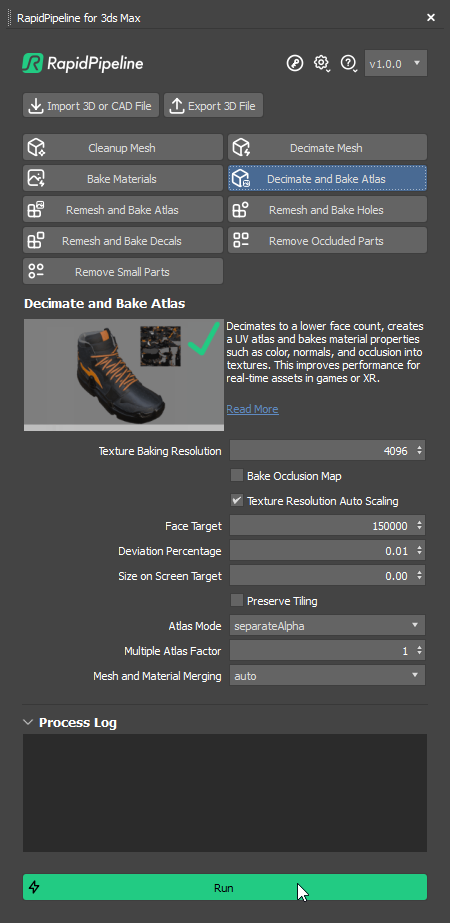450x923 pixels.
Task: Open the Atlas Mode dropdown
Action: (x=327, y=626)
